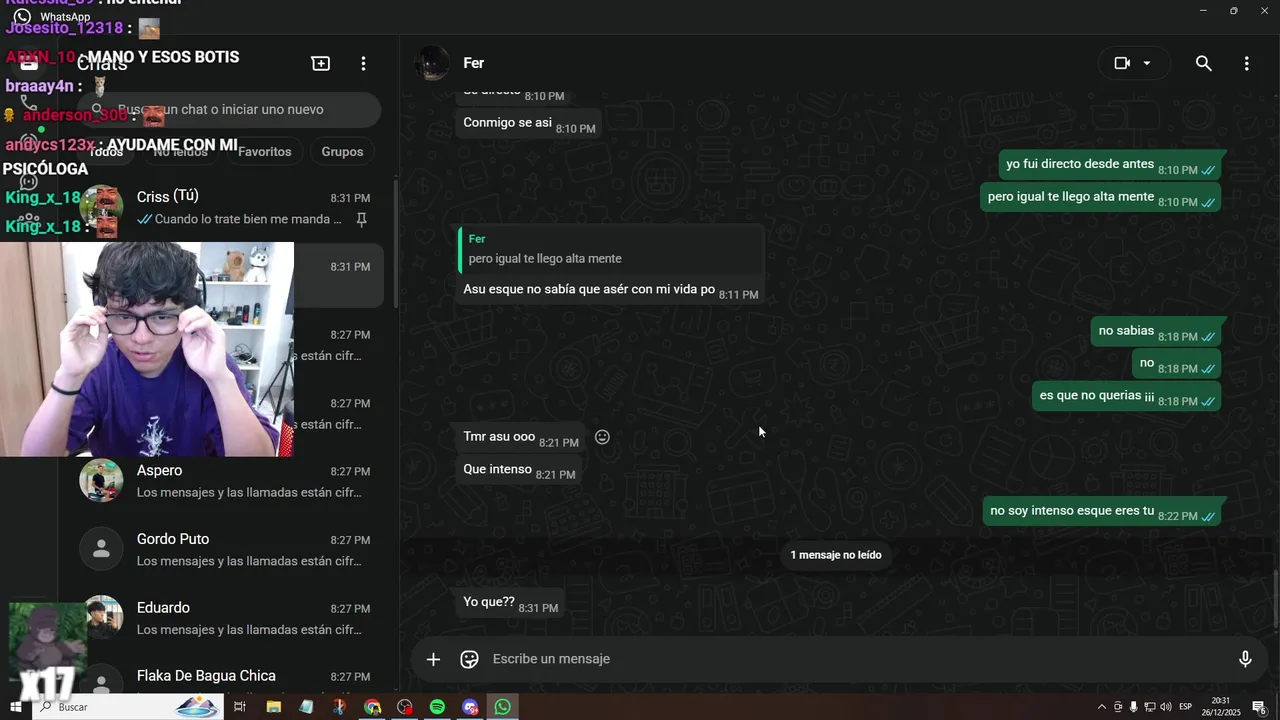Open the Criss (Tú) chat
Image resolution: width=1280 pixels, height=720 pixels.
point(228,208)
